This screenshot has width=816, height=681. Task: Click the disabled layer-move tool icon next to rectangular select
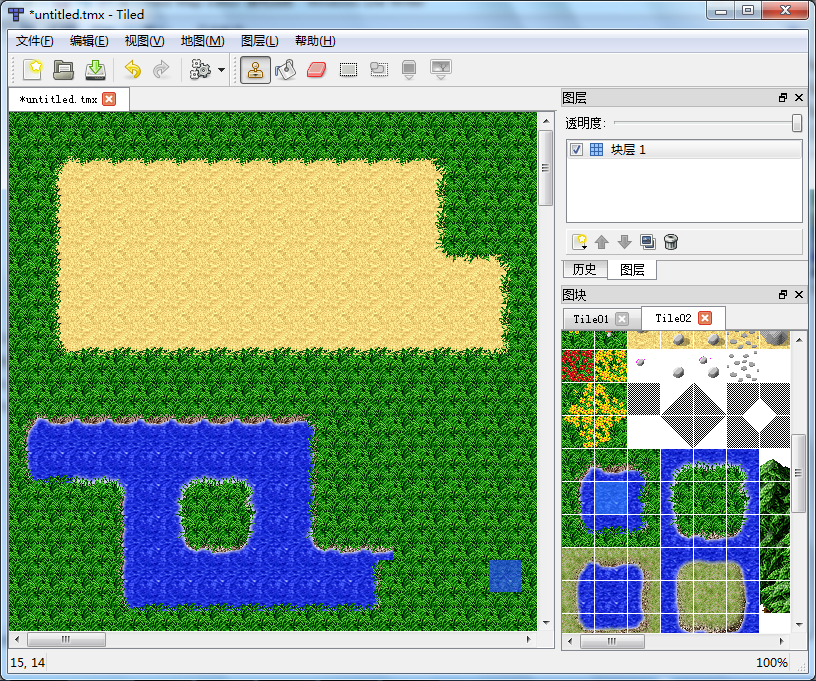click(x=379, y=69)
